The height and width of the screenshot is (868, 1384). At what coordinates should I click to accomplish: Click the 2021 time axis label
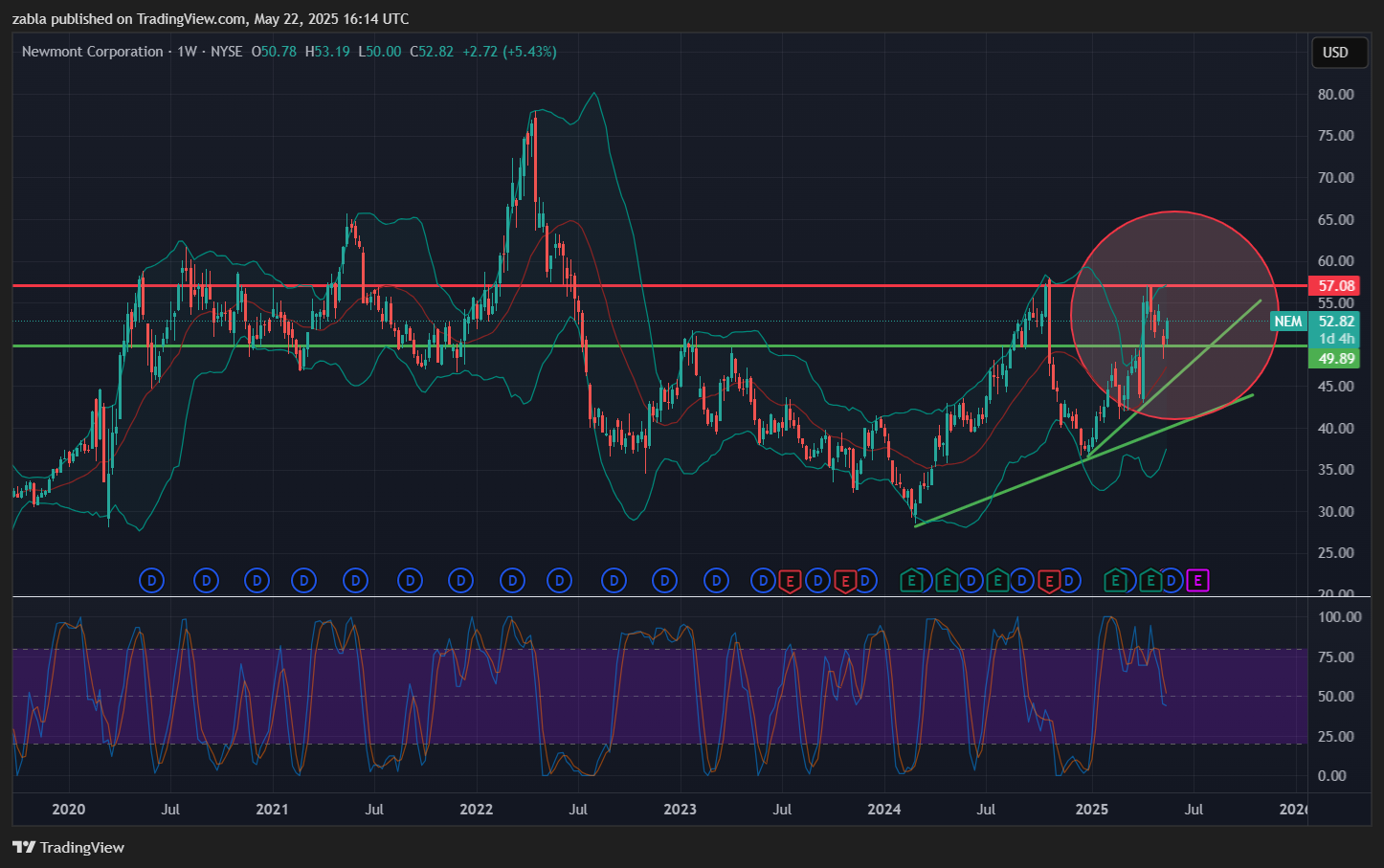272,810
